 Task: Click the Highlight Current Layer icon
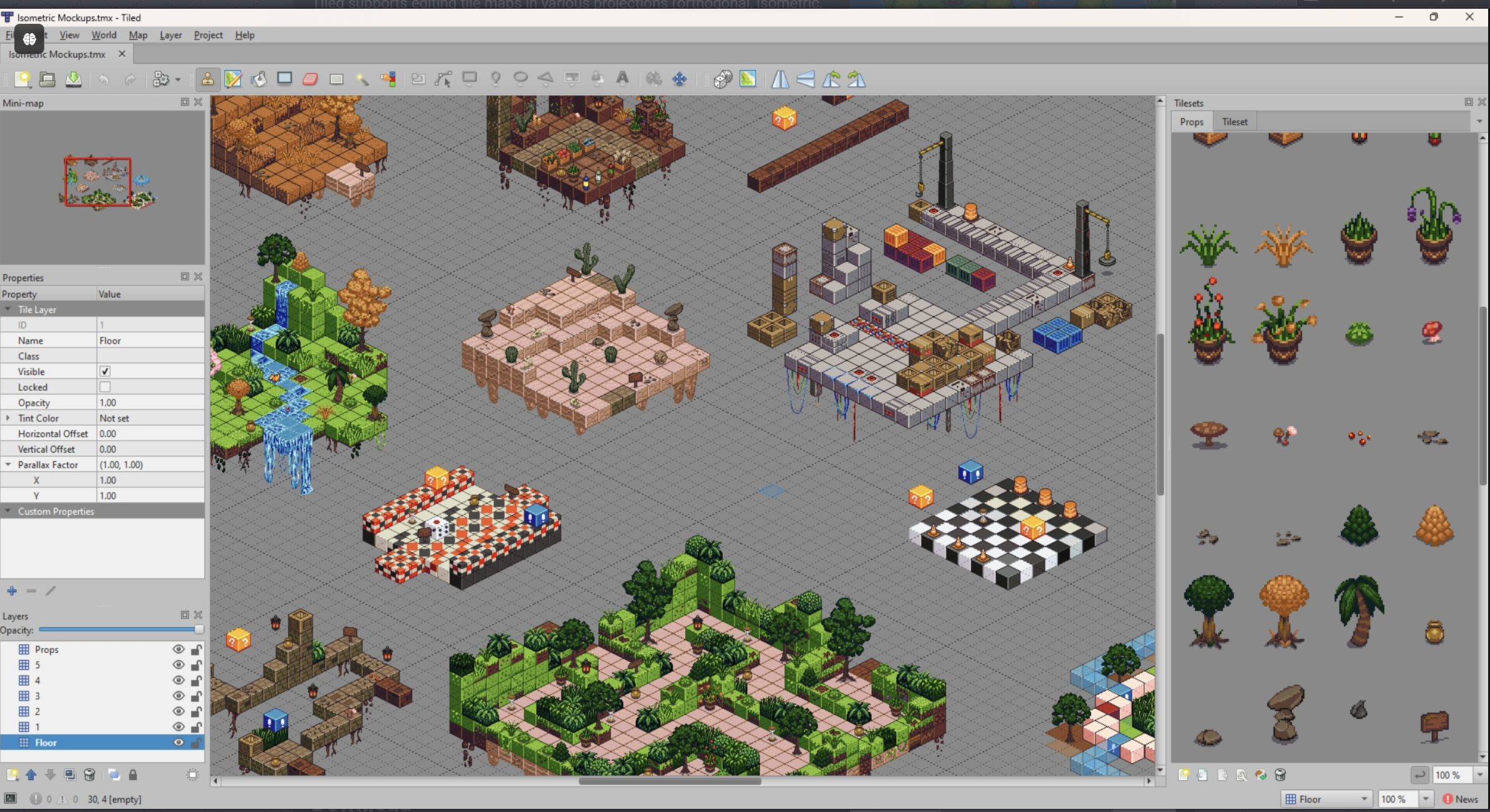pyautogui.click(x=193, y=775)
